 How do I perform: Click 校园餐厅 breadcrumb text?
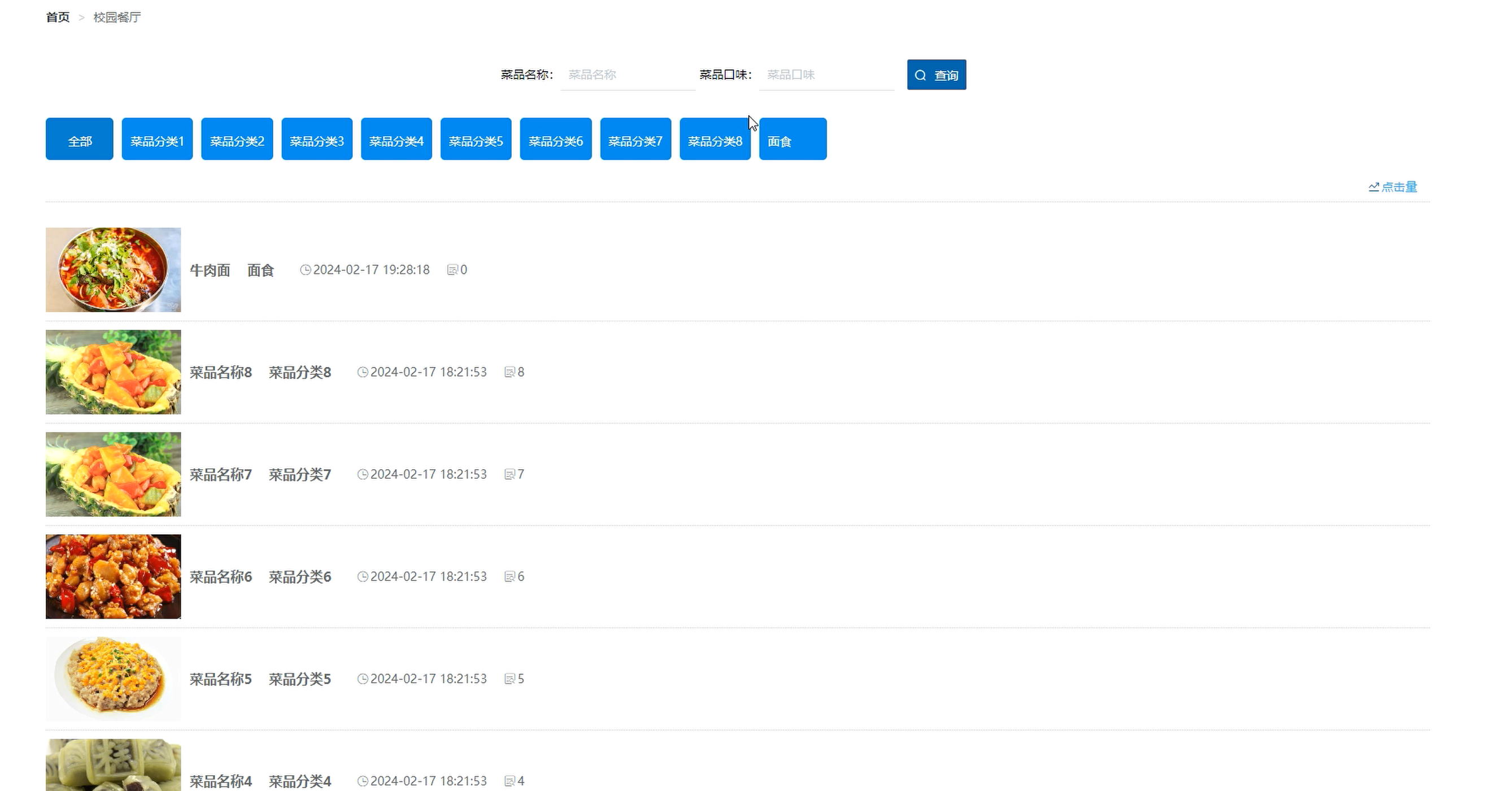click(117, 17)
